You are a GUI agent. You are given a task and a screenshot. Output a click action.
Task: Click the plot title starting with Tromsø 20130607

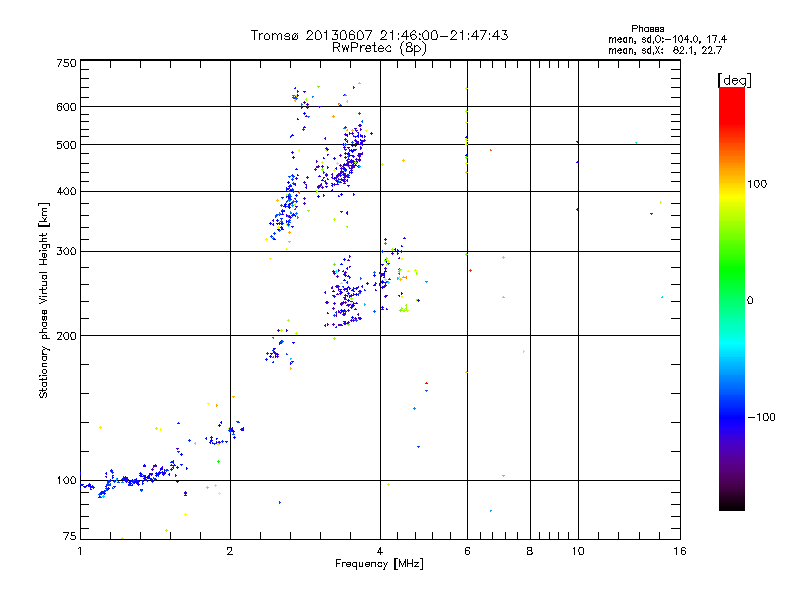[379, 35]
